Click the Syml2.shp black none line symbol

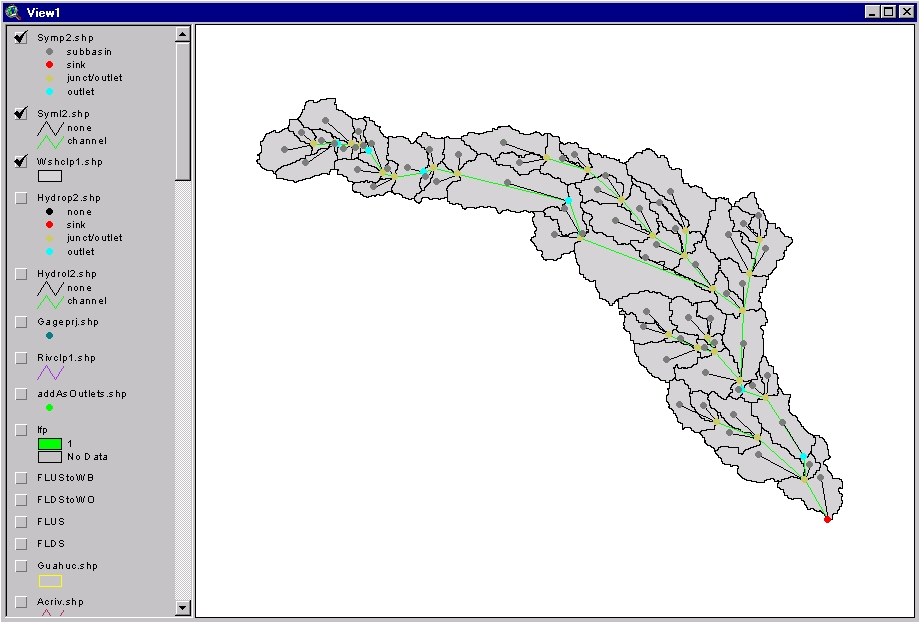pos(50,128)
